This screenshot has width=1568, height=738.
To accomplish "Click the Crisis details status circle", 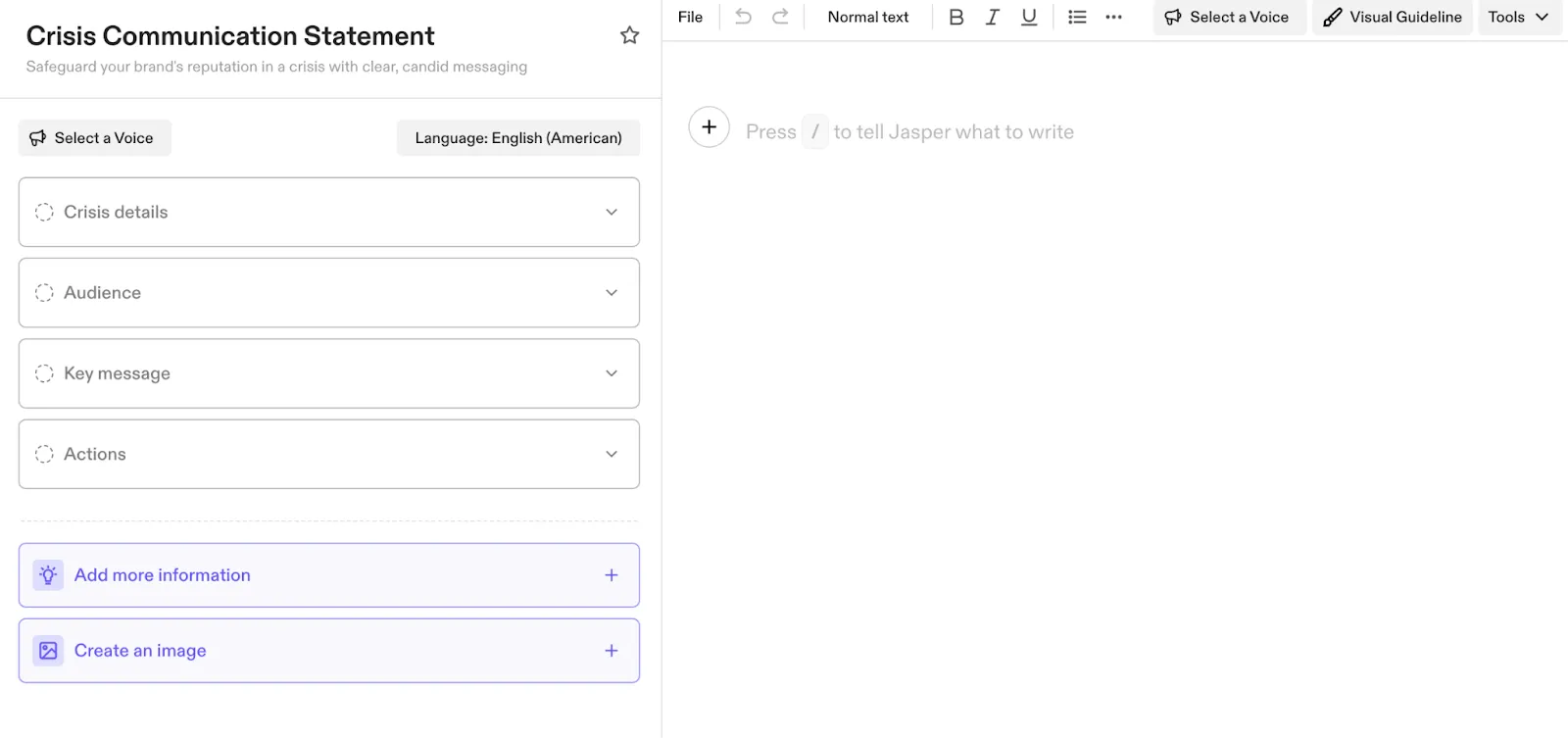I will [x=44, y=212].
